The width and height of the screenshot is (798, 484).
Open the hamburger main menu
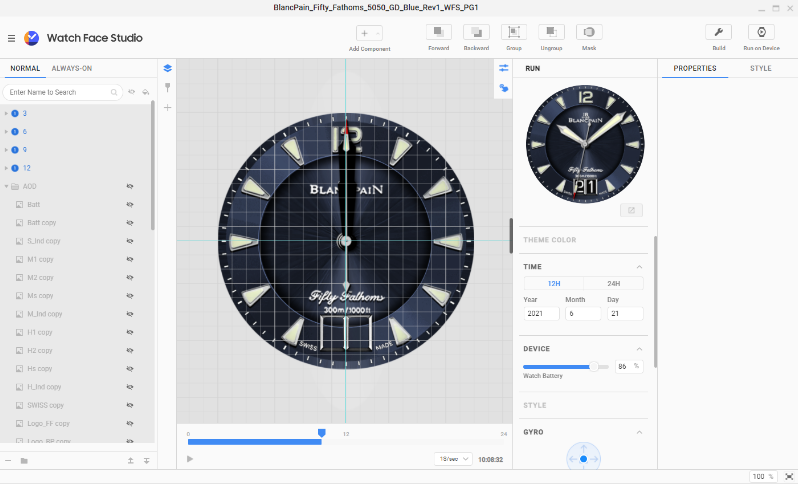coord(11,38)
